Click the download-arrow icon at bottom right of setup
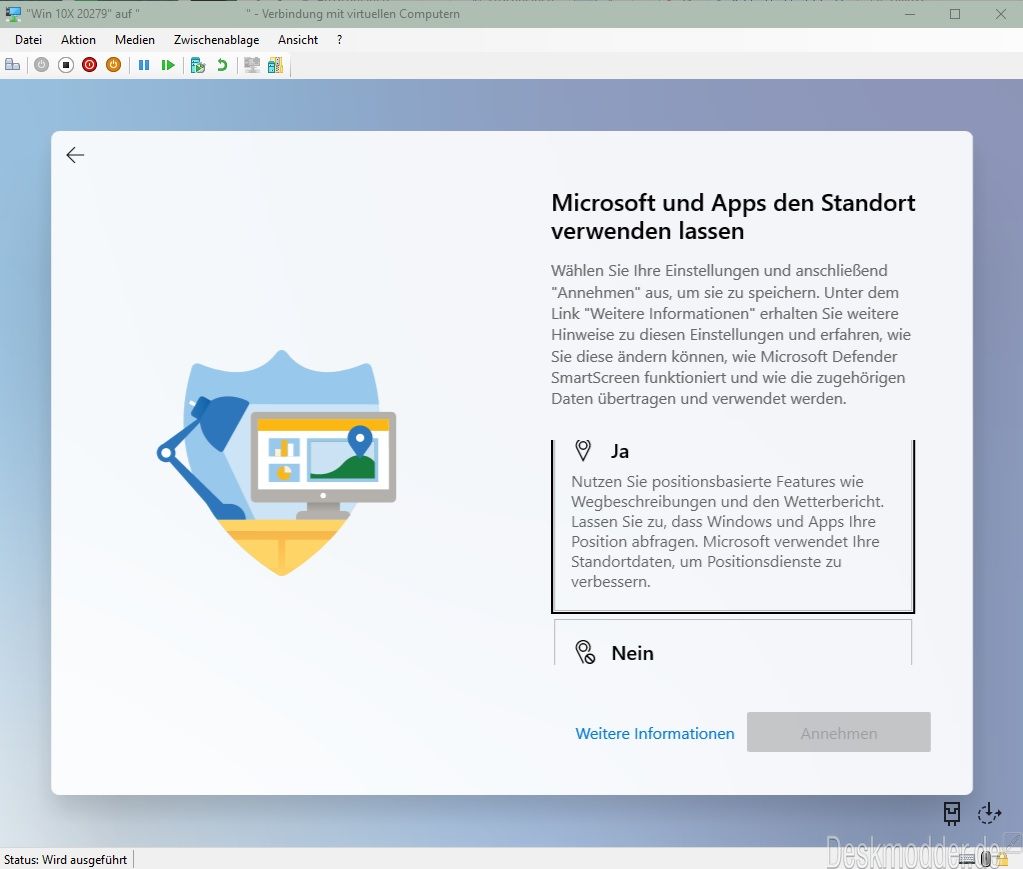This screenshot has width=1023, height=869. click(989, 814)
